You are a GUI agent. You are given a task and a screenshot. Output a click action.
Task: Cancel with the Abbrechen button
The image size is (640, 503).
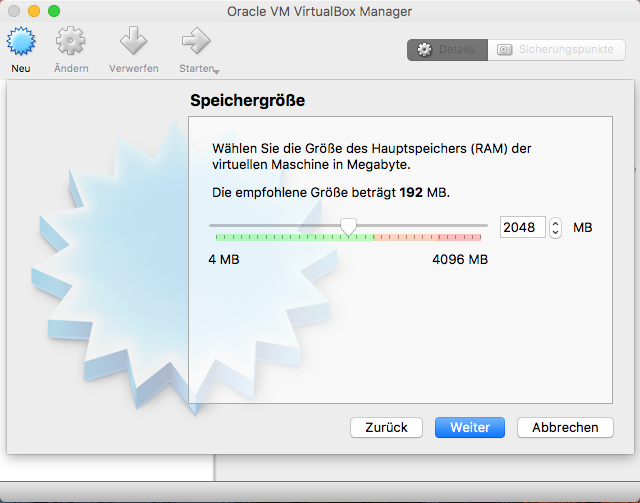click(x=565, y=427)
